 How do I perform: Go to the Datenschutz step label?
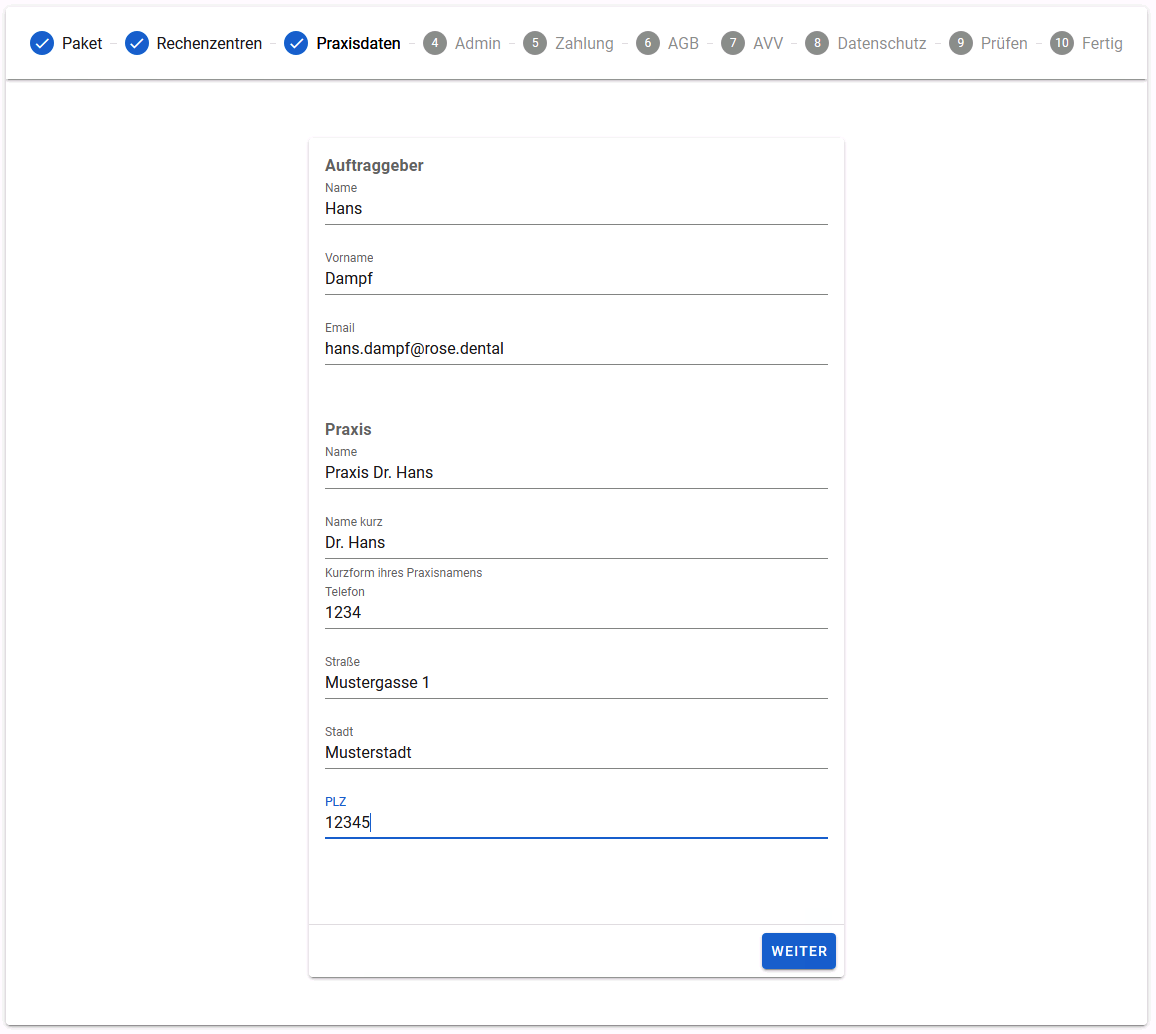(x=882, y=43)
